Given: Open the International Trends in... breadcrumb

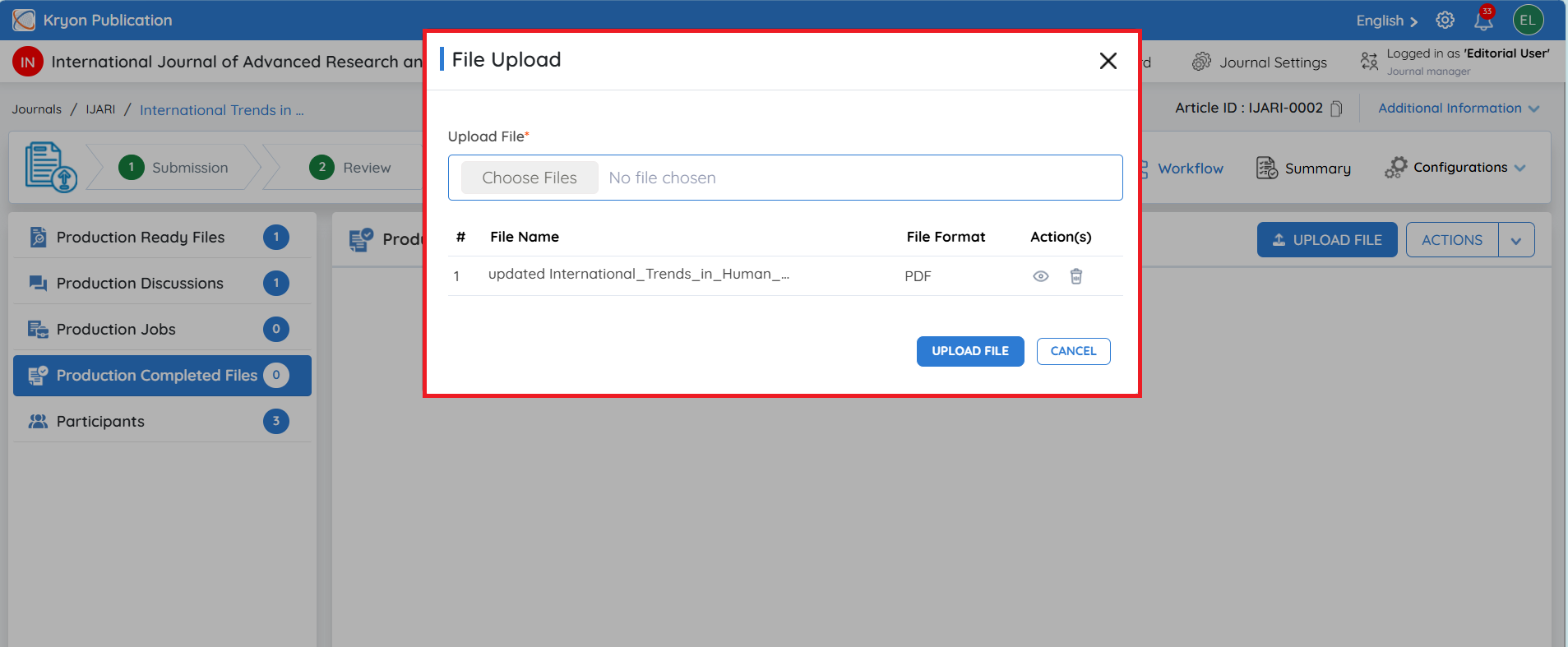Looking at the screenshot, I should tap(221, 110).
